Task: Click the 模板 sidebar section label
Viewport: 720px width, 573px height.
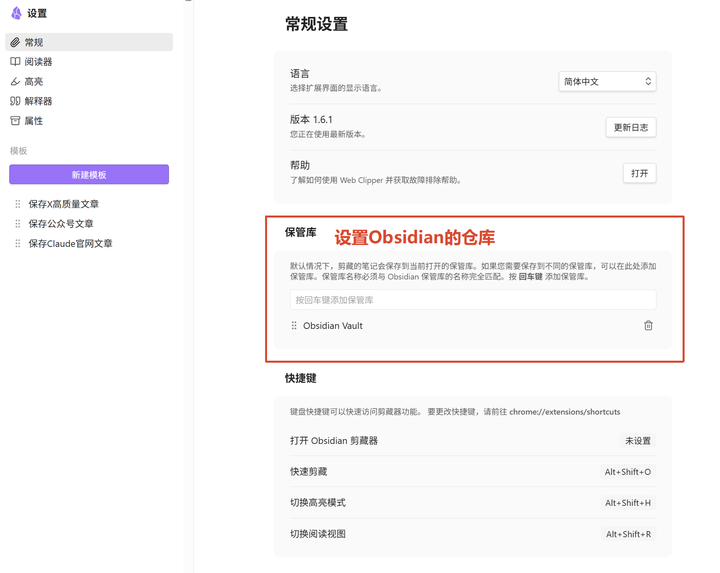Action: pyautogui.click(x=18, y=151)
